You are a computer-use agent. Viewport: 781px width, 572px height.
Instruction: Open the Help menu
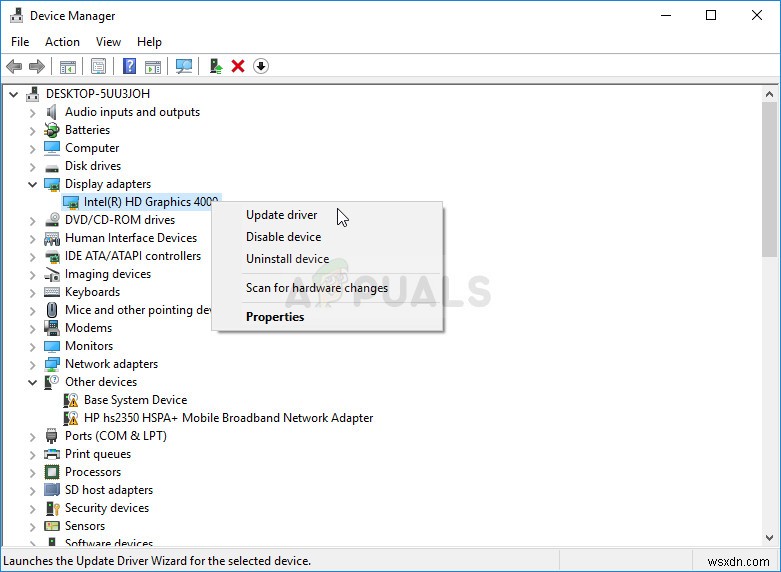[x=149, y=42]
